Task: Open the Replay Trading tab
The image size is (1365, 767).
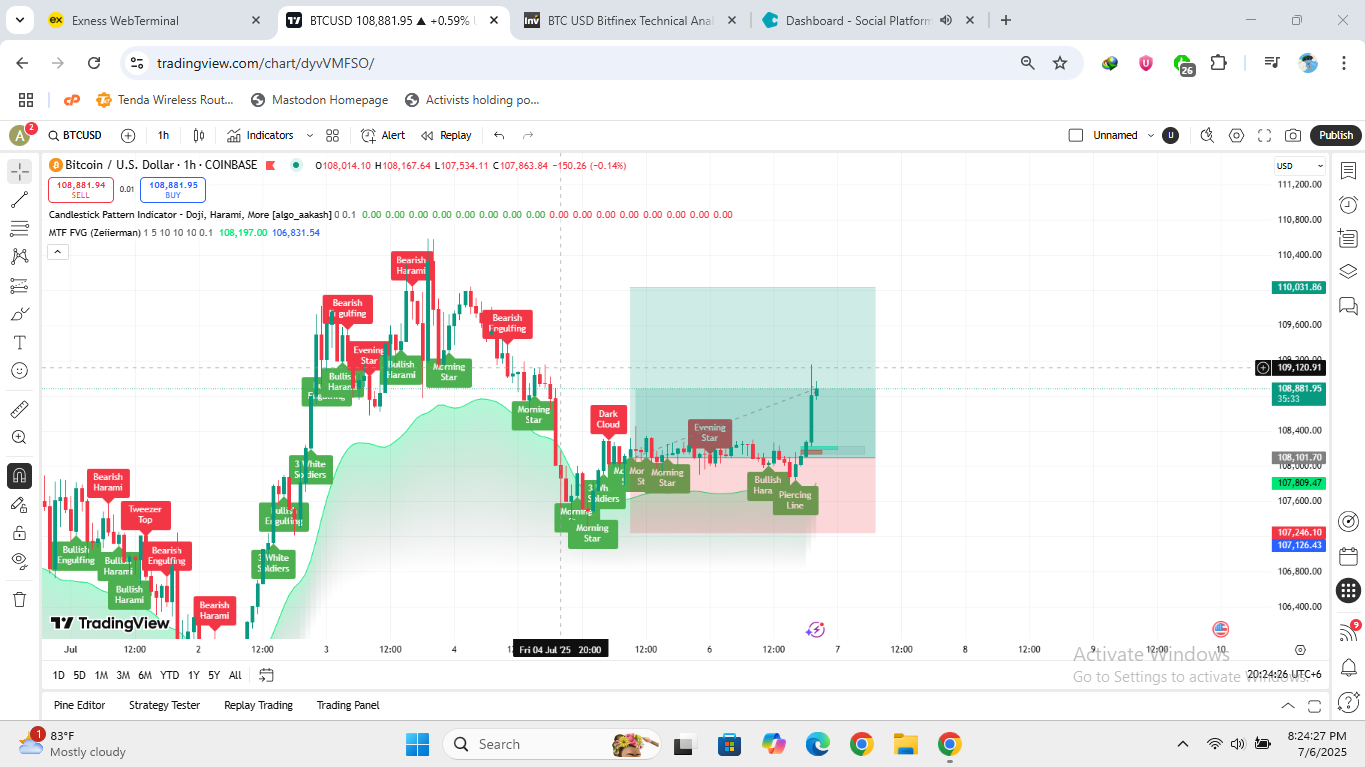Action: (x=258, y=705)
